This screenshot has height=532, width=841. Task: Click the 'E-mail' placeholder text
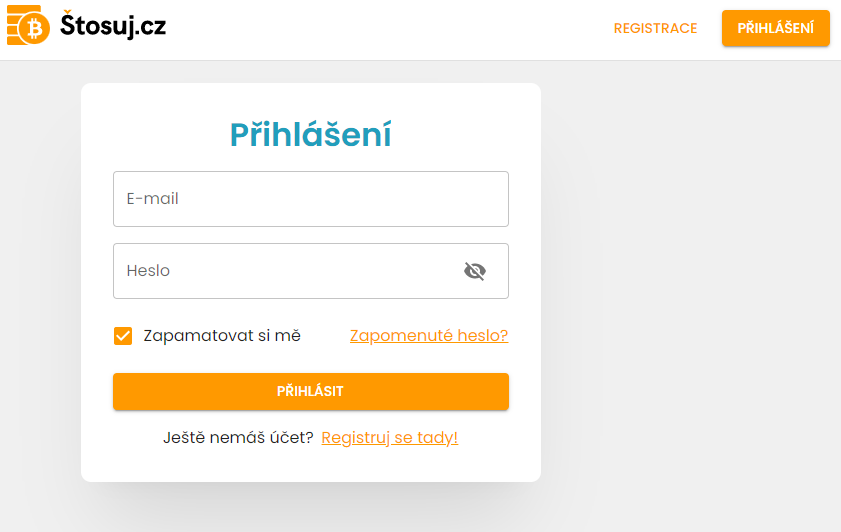[x=152, y=199]
